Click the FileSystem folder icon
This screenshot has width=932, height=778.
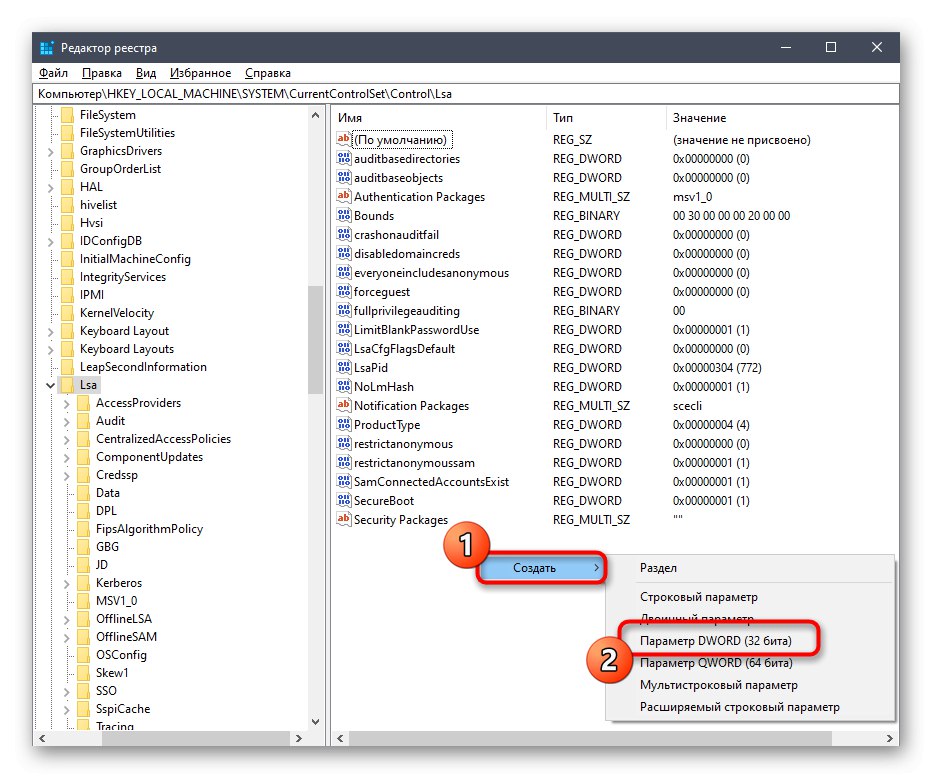[x=68, y=115]
